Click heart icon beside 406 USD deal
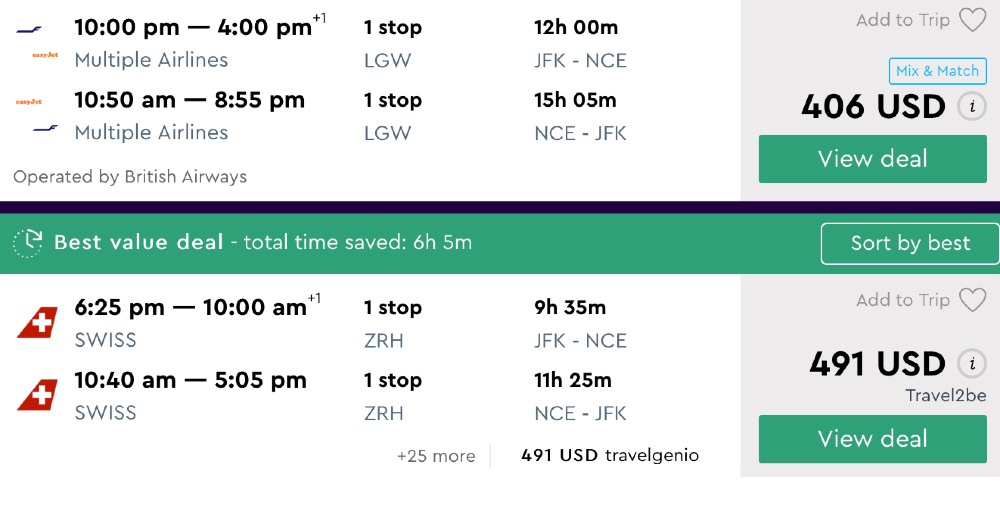1000x518 pixels. point(972,20)
